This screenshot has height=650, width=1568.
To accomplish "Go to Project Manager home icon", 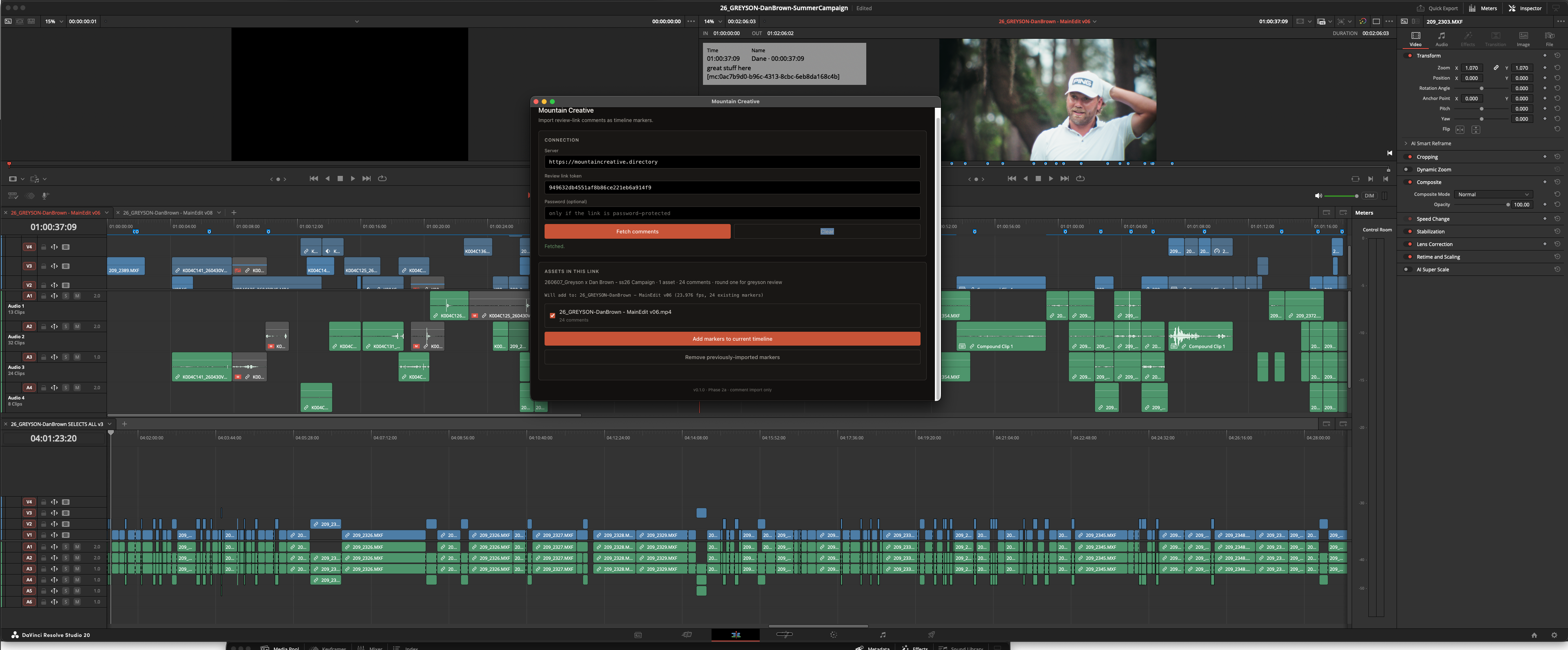I will [1534, 635].
